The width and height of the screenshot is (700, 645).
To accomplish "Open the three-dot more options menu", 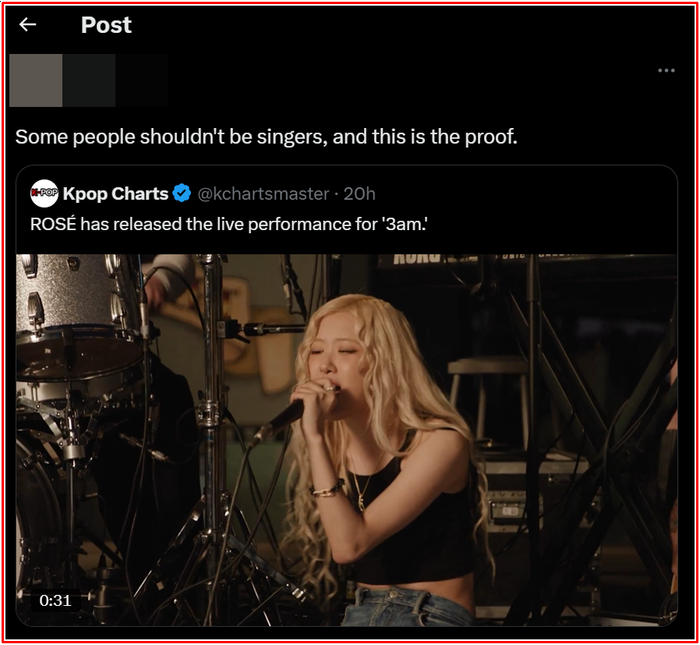I will click(x=666, y=71).
